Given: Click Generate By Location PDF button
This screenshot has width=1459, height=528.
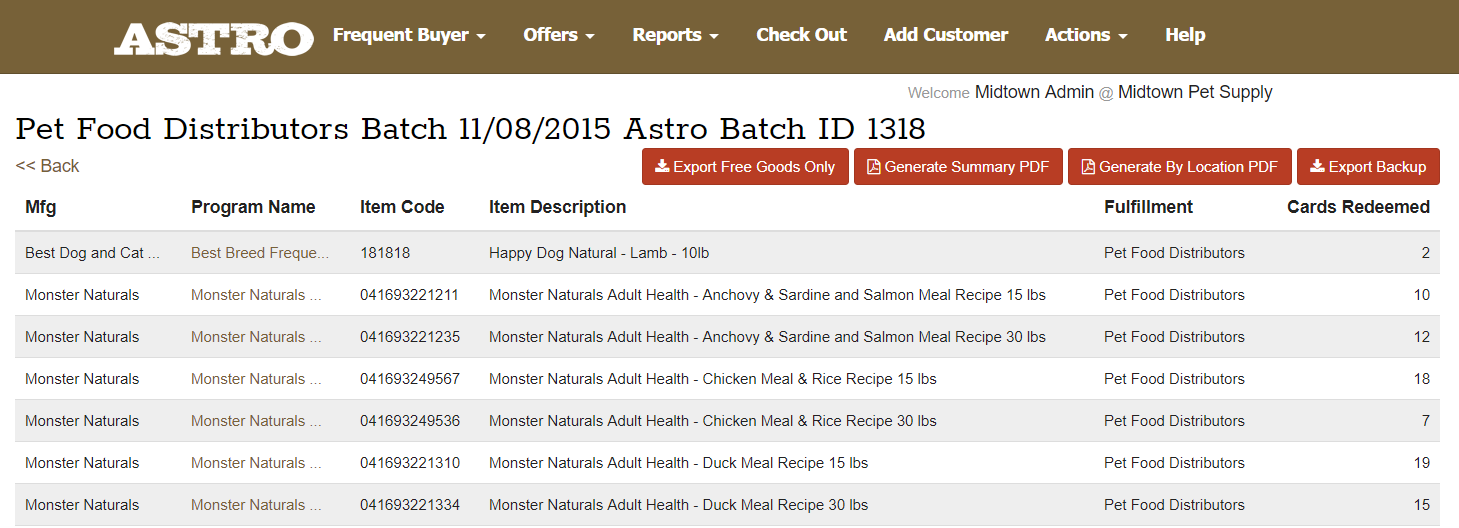Looking at the screenshot, I should point(1180,167).
